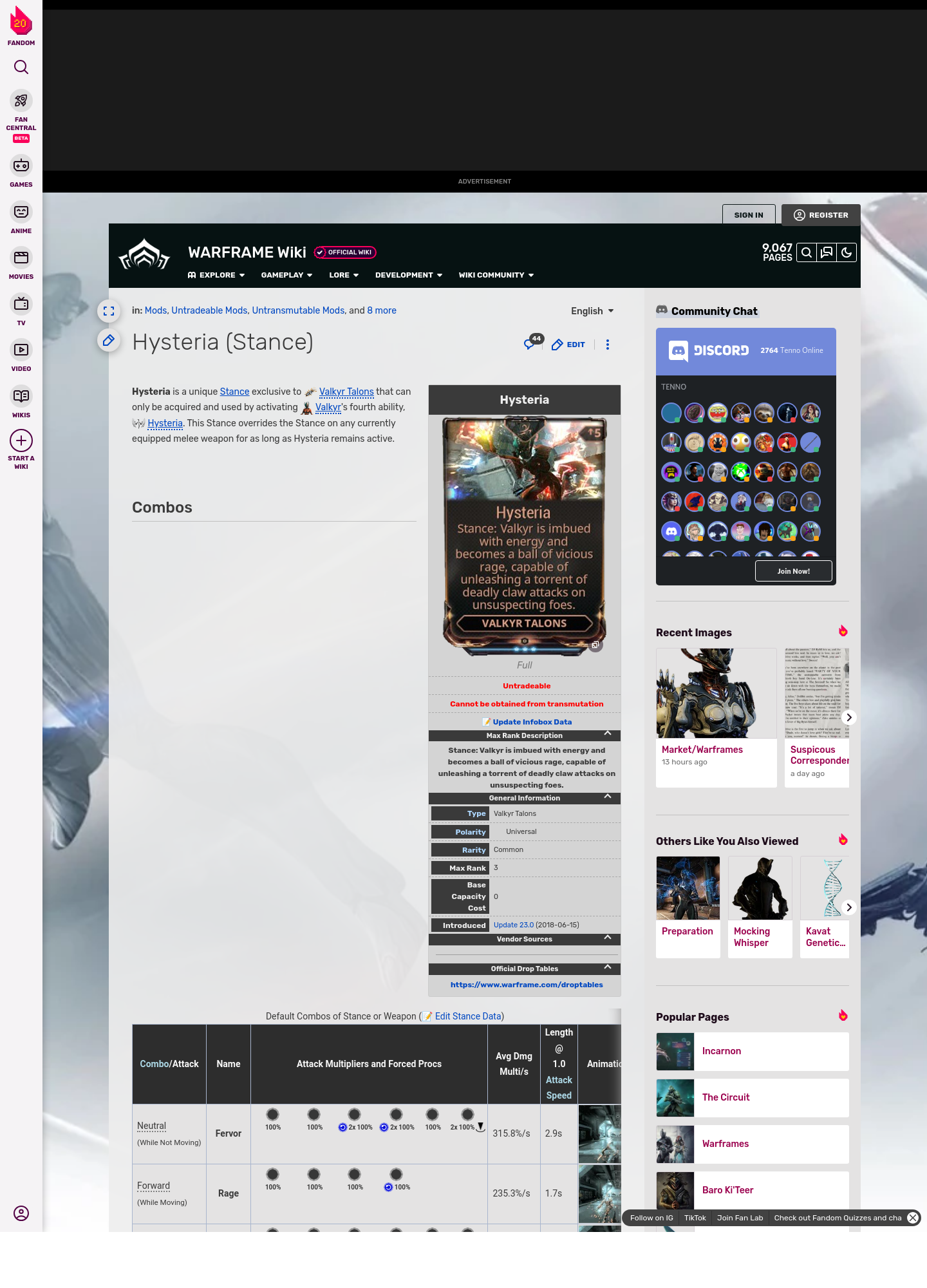Click the Sign In button
Screen dimensions: 927x1288
749,215
